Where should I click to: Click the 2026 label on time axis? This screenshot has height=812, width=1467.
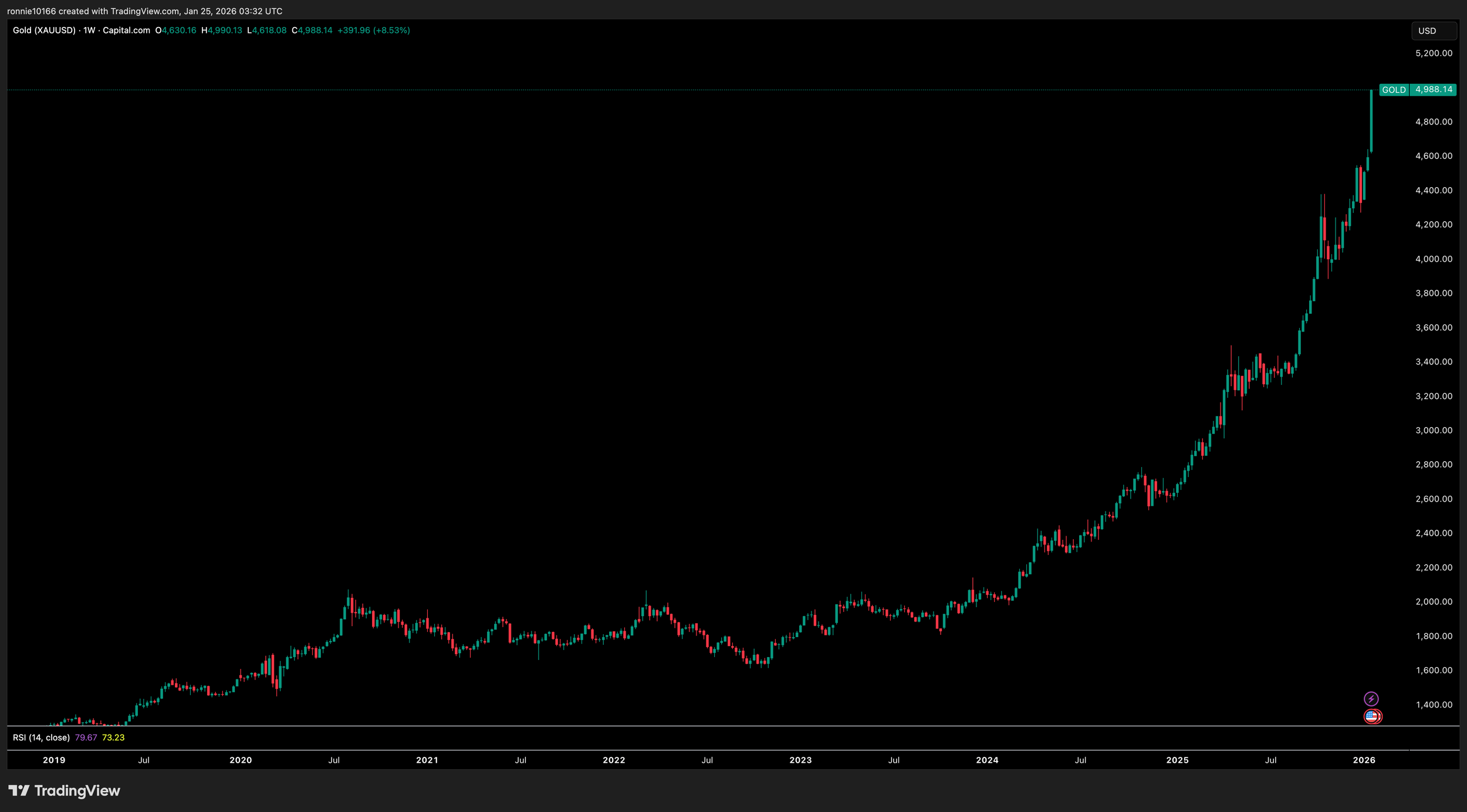(1364, 760)
